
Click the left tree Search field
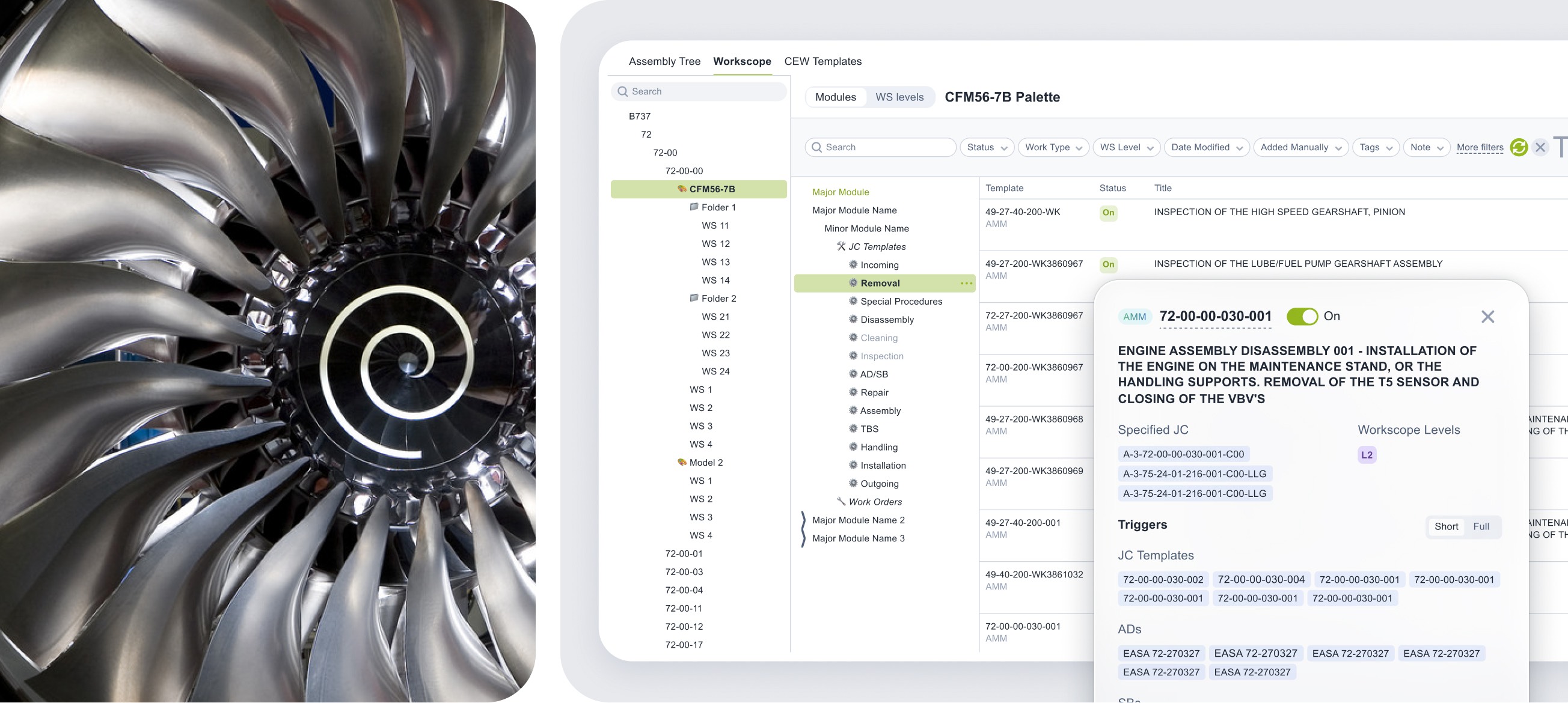pos(700,91)
